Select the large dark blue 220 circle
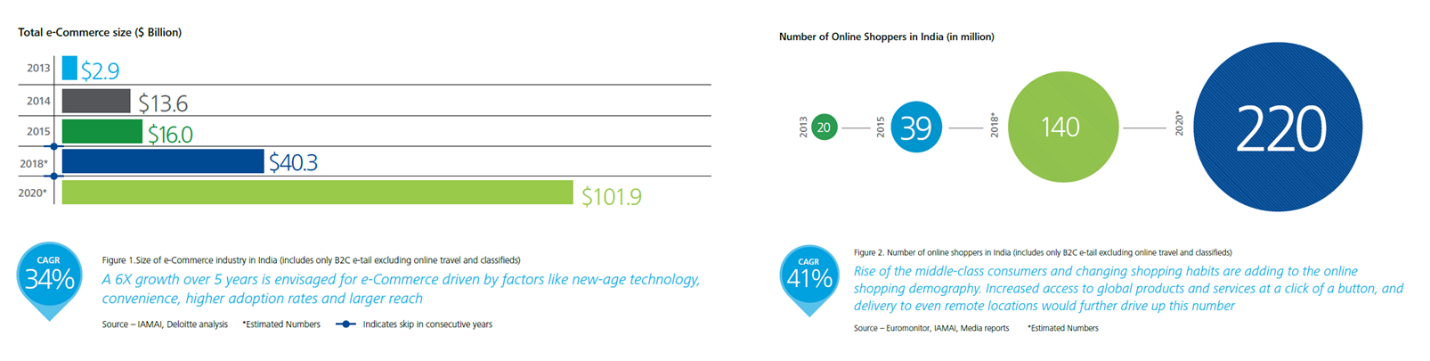This screenshot has height=361, width=1430. [1279, 129]
